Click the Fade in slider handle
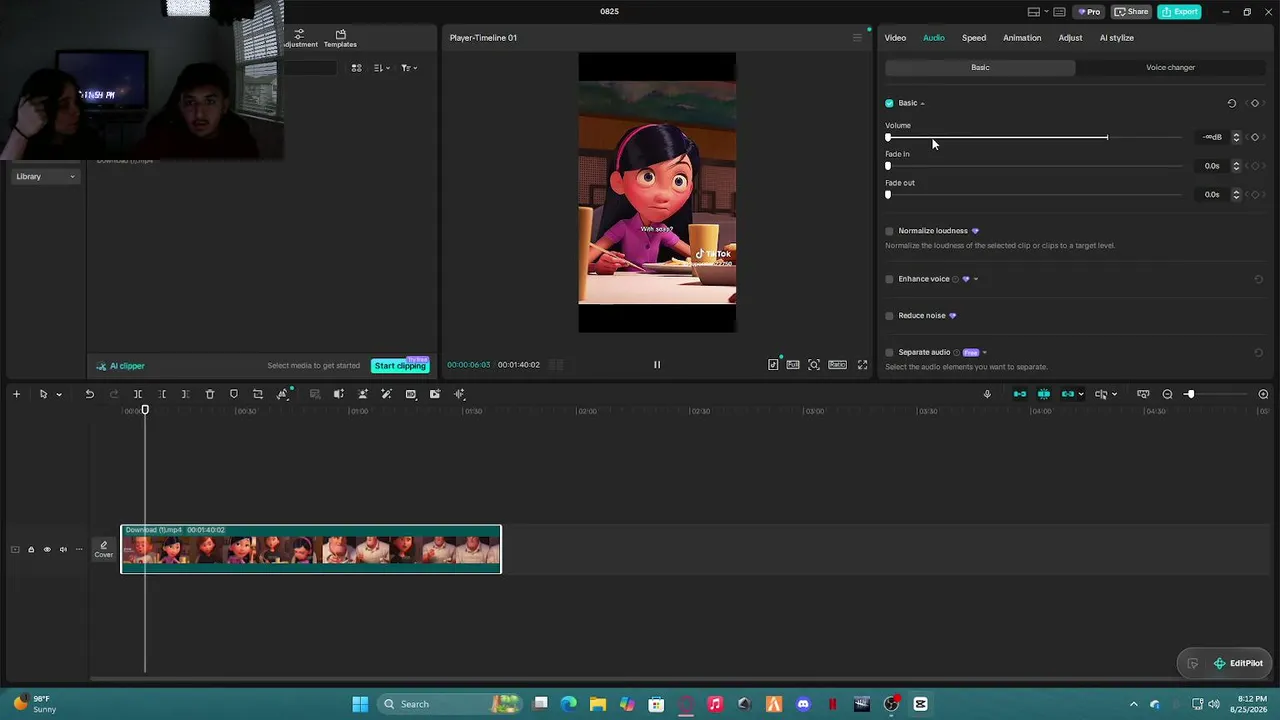 coord(888,166)
